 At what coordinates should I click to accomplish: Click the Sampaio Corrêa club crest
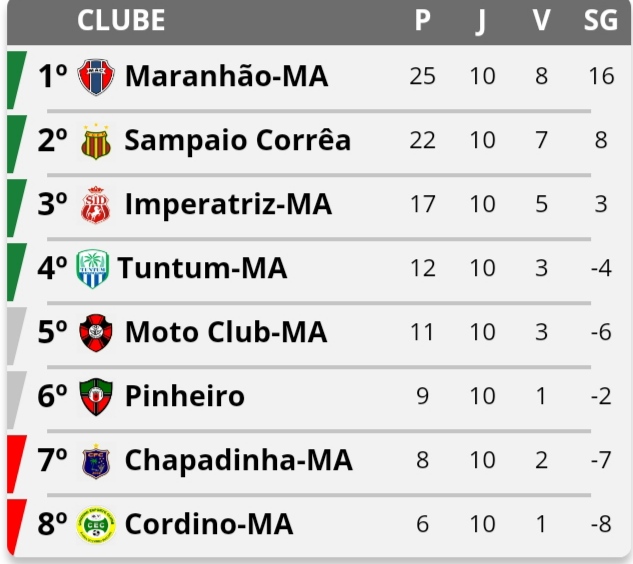(x=96, y=141)
